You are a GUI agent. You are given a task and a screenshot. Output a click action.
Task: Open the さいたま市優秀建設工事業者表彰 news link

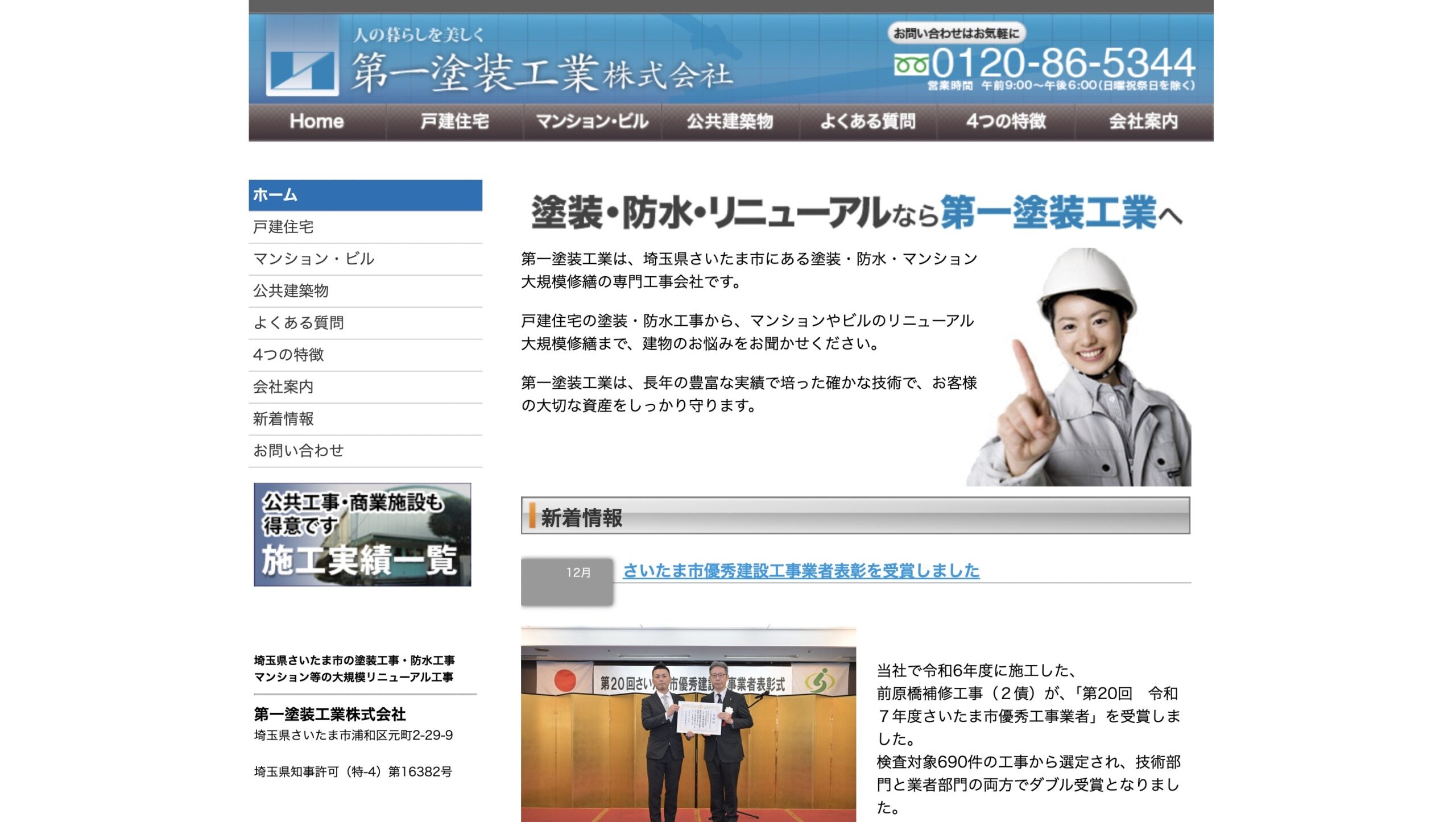coord(801,570)
